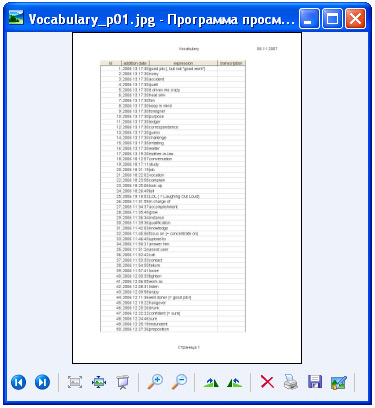Minimize the picture viewer window
This screenshot has width=375, height=408.
(309, 18)
